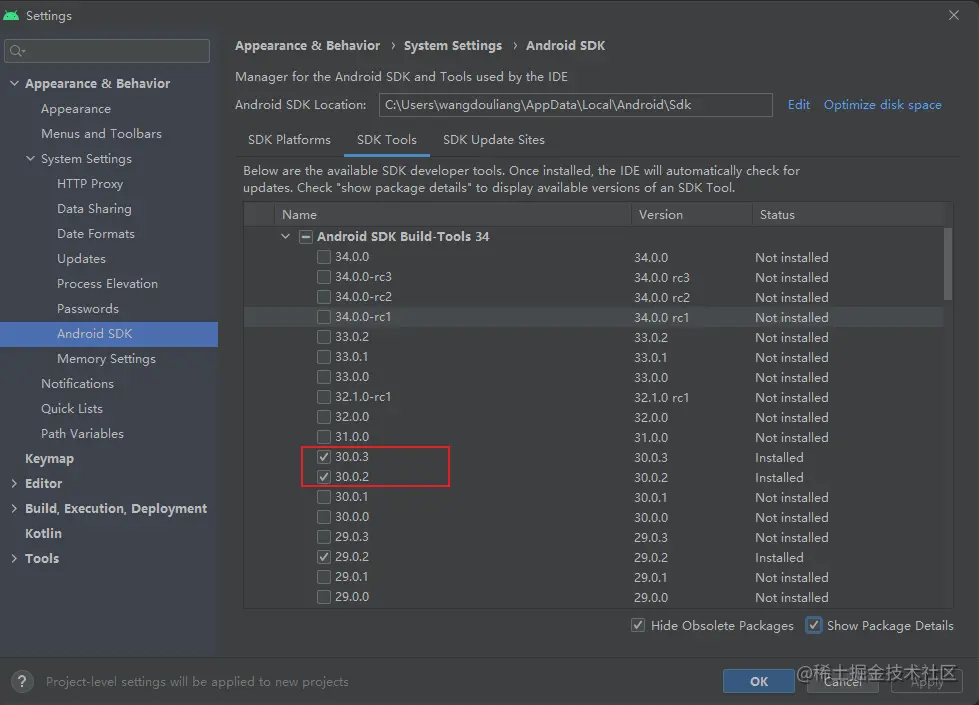Uncheck the 29.0.2 checkbox
This screenshot has height=705, width=979.
pos(323,556)
